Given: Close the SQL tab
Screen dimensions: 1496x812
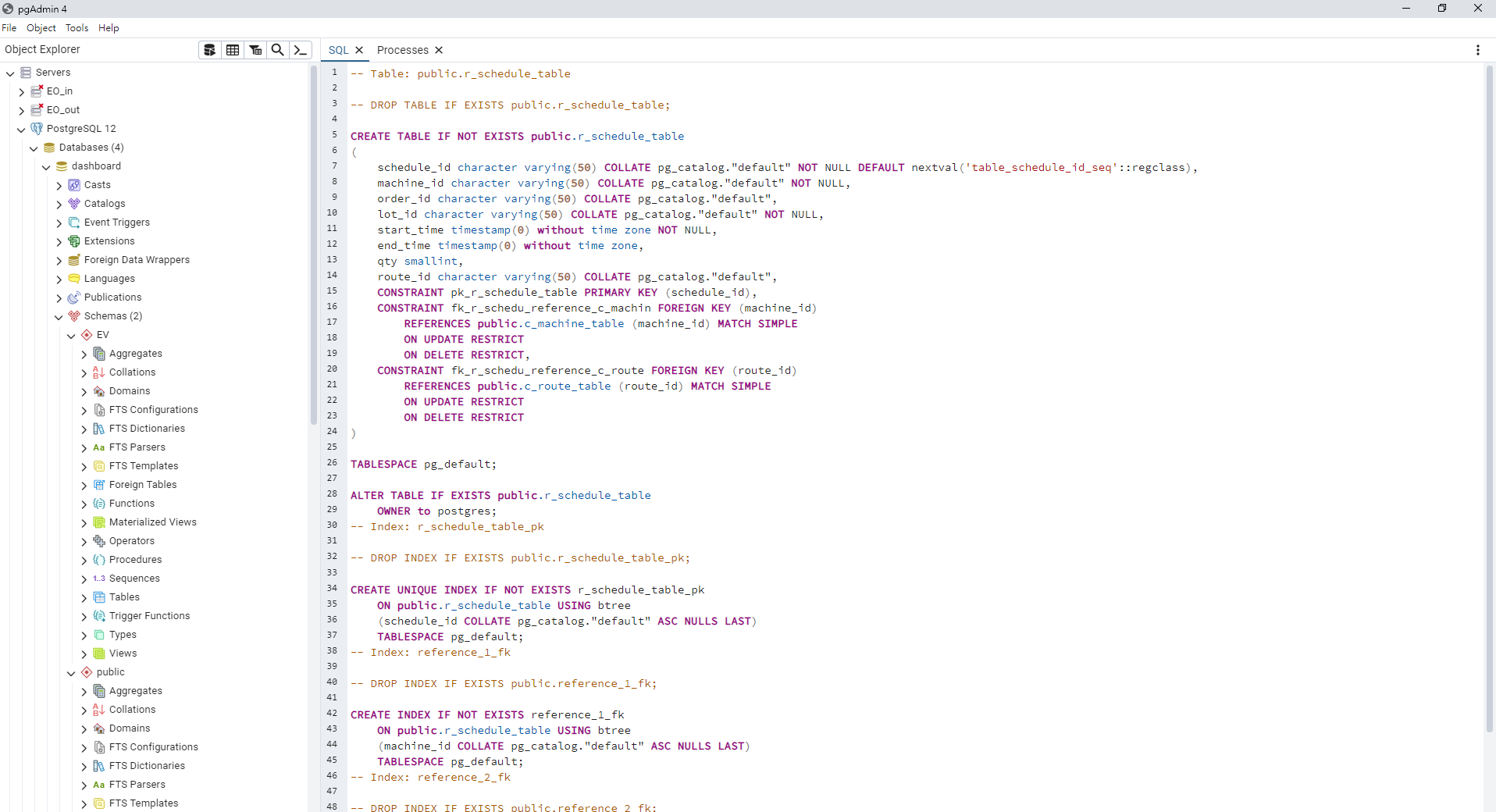Looking at the screenshot, I should pyautogui.click(x=359, y=50).
